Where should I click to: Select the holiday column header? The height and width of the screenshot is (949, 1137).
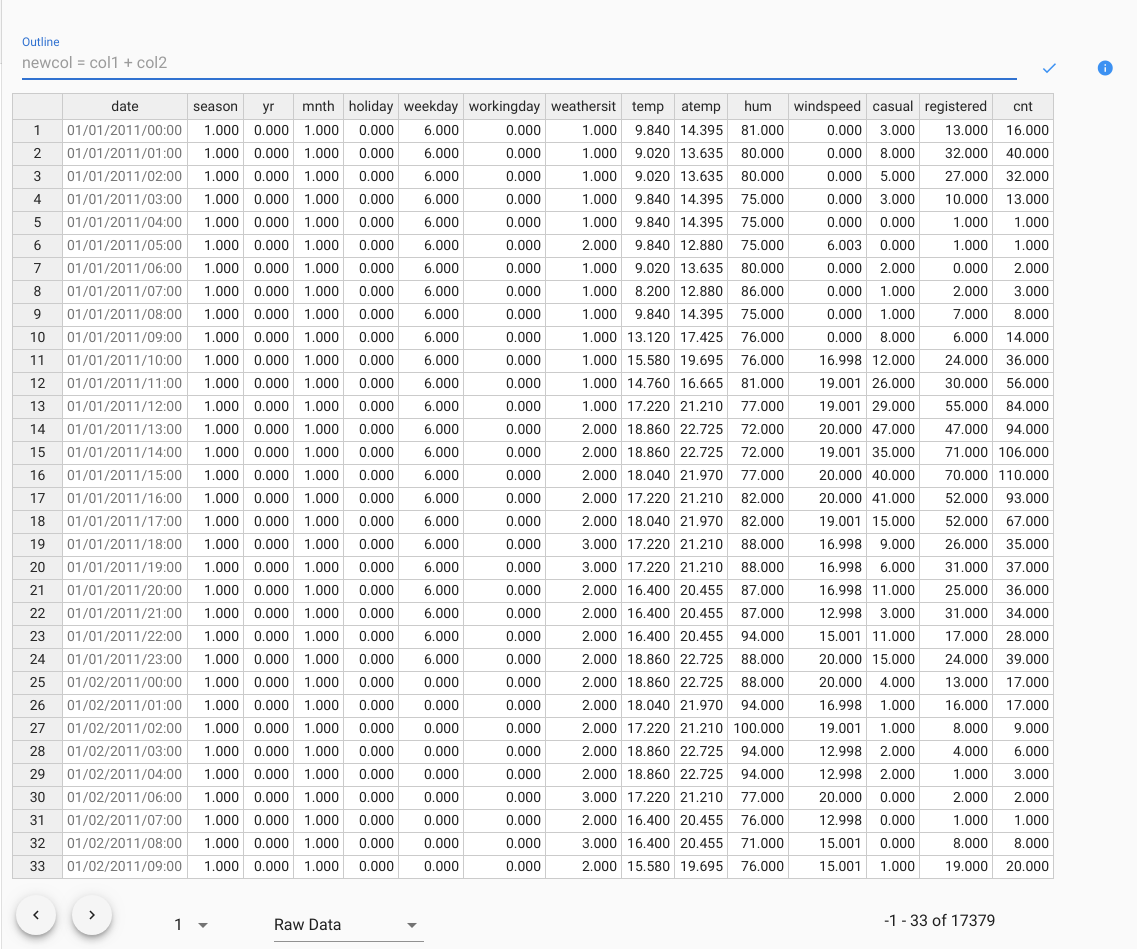click(x=371, y=107)
